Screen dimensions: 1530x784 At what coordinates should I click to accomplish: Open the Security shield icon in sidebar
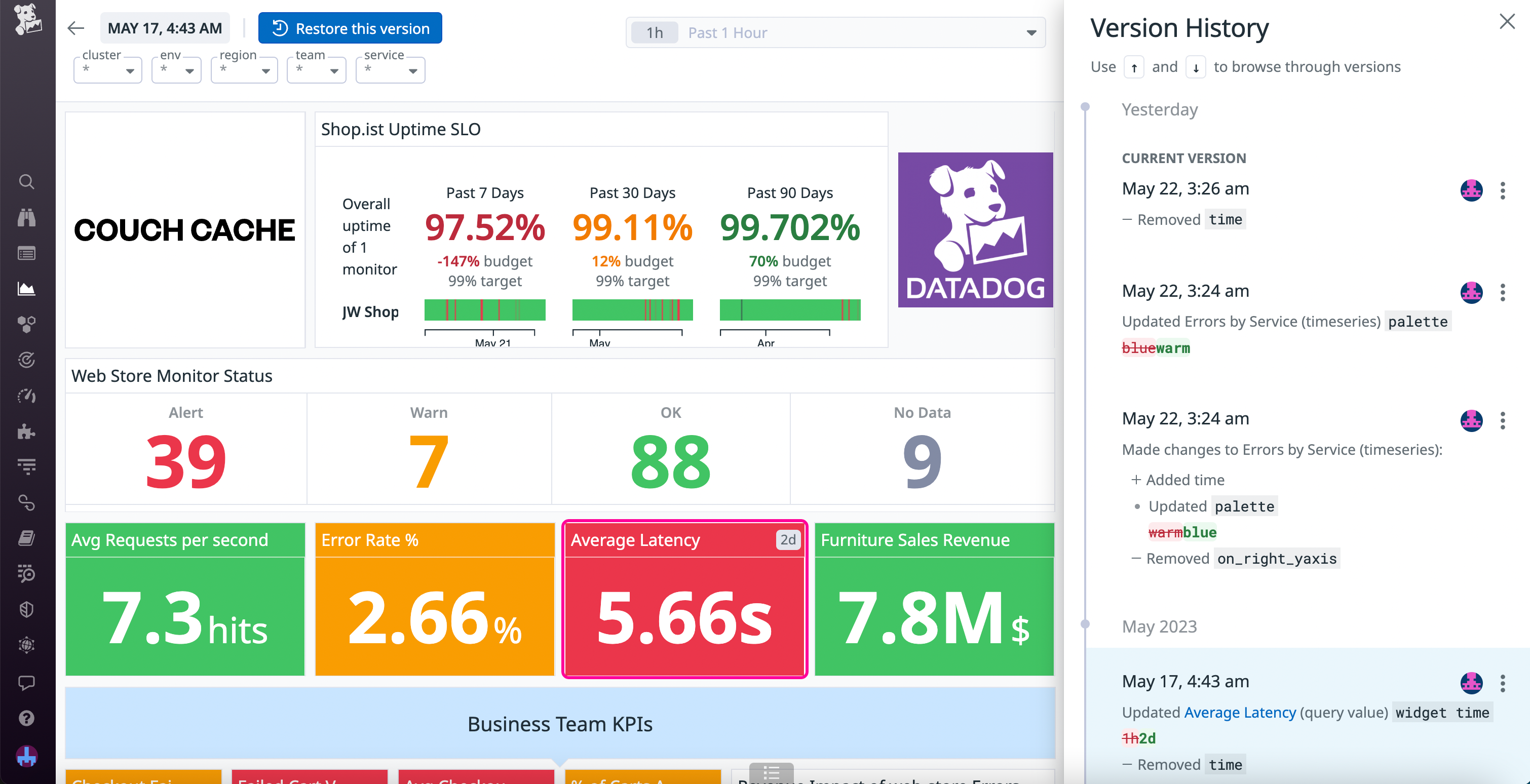click(27, 609)
